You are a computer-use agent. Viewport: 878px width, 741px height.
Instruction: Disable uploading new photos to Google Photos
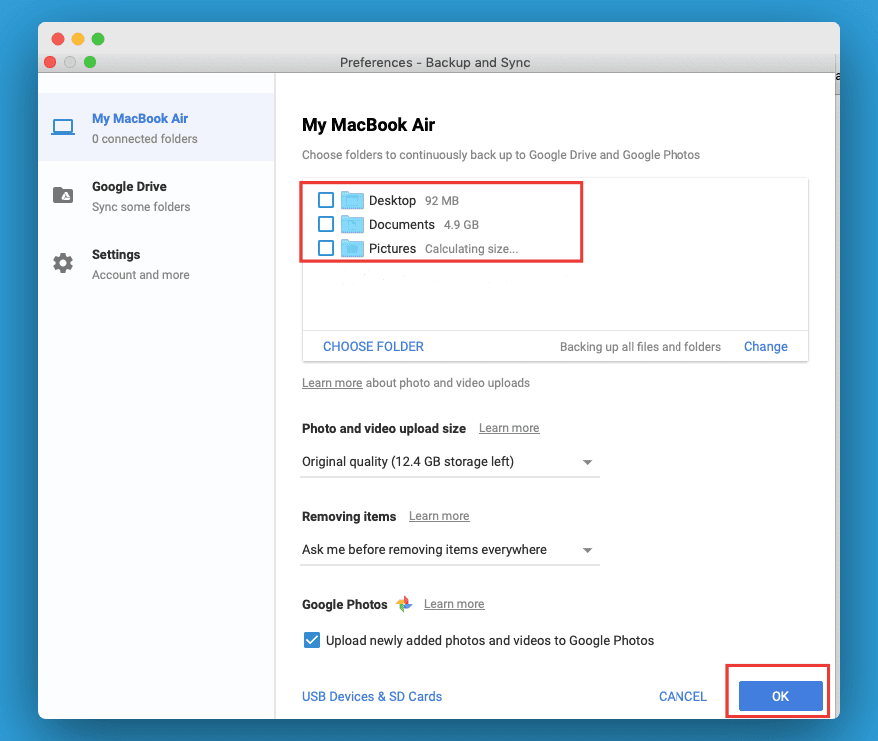tap(312, 639)
